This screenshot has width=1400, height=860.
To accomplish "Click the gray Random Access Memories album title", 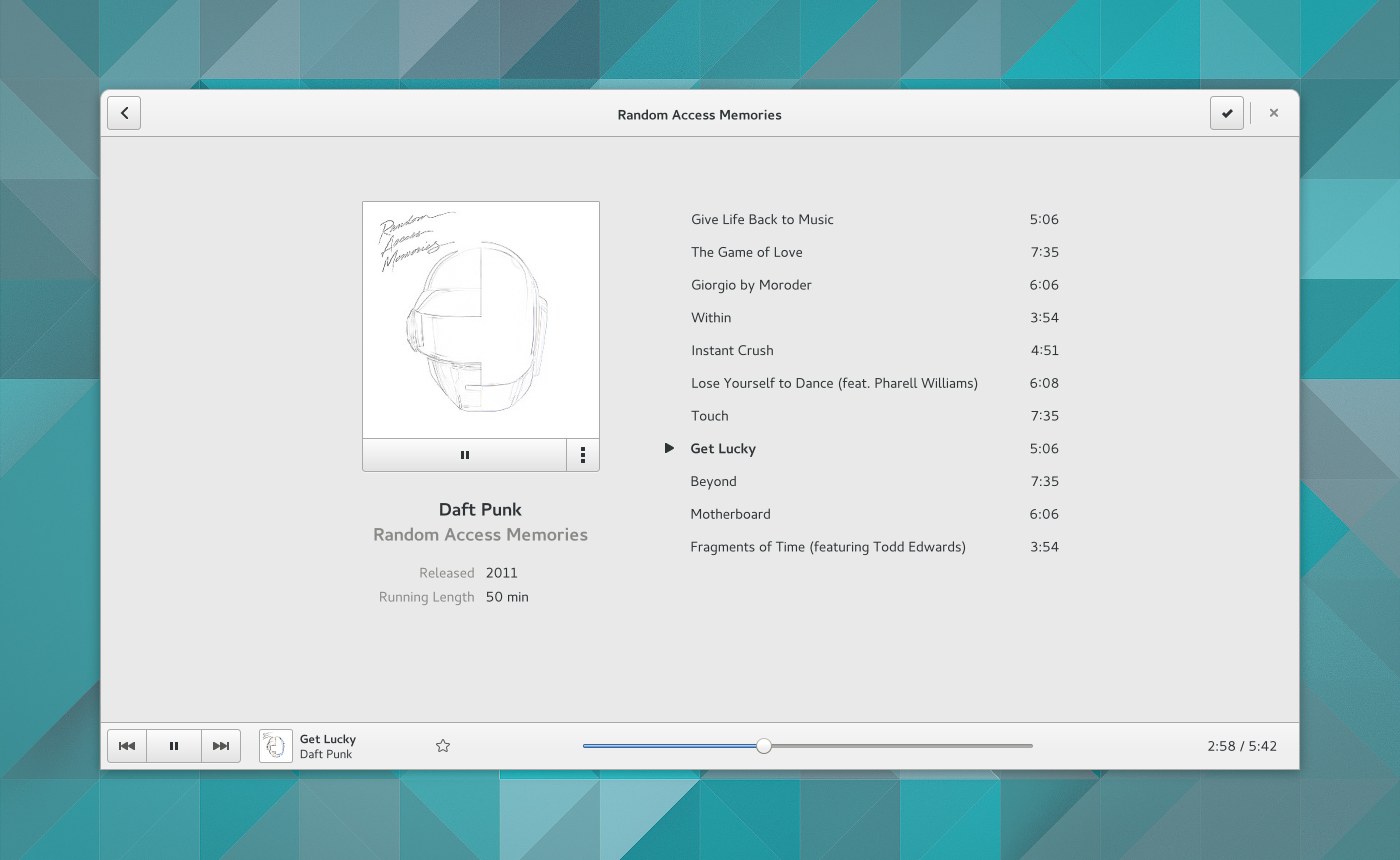I will point(480,535).
